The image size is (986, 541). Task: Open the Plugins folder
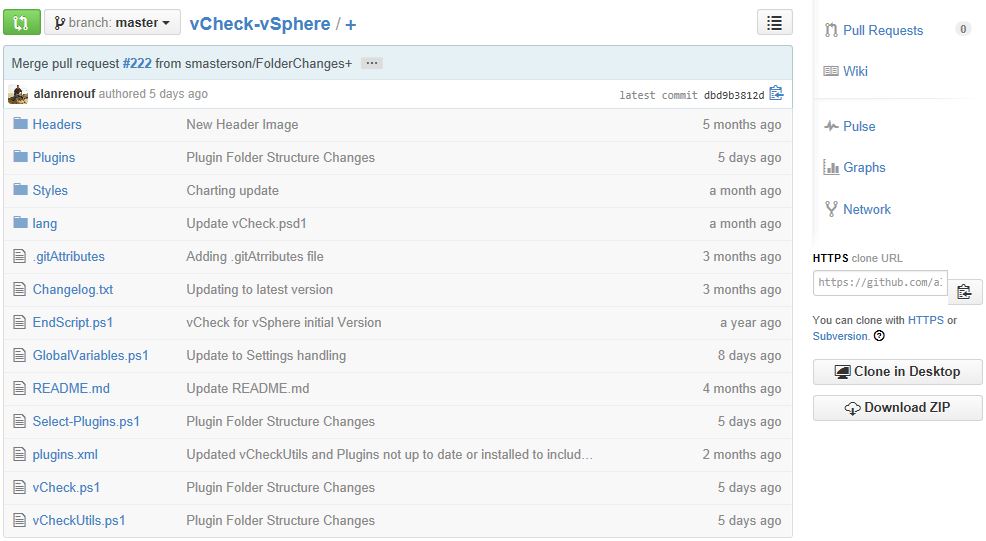click(x=54, y=157)
